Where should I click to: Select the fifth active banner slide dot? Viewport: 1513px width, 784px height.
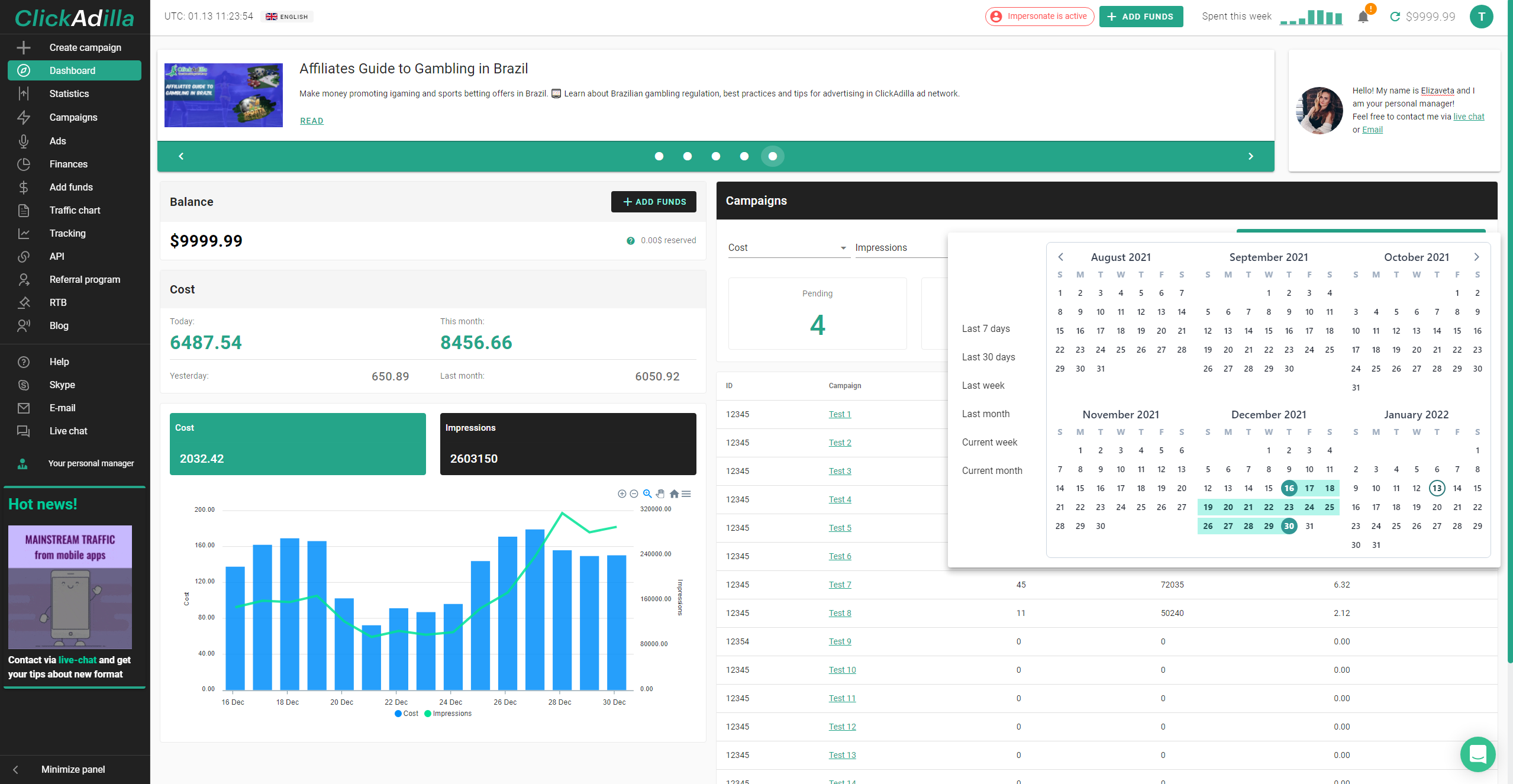coord(773,156)
